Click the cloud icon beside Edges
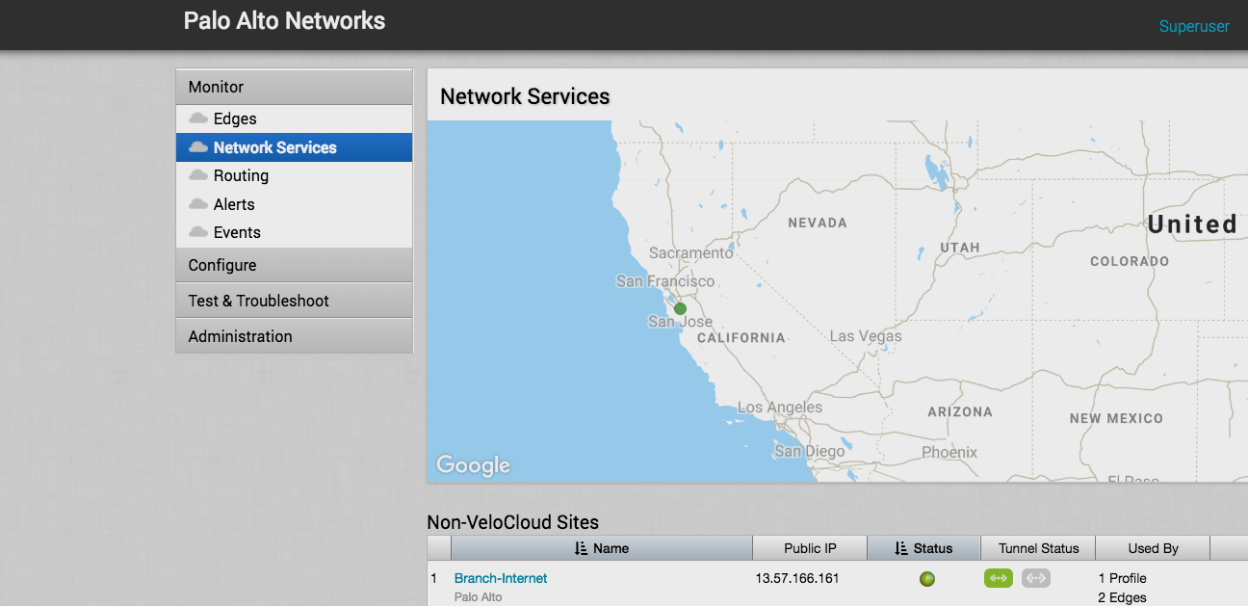Image resolution: width=1248 pixels, height=606 pixels. pos(198,119)
